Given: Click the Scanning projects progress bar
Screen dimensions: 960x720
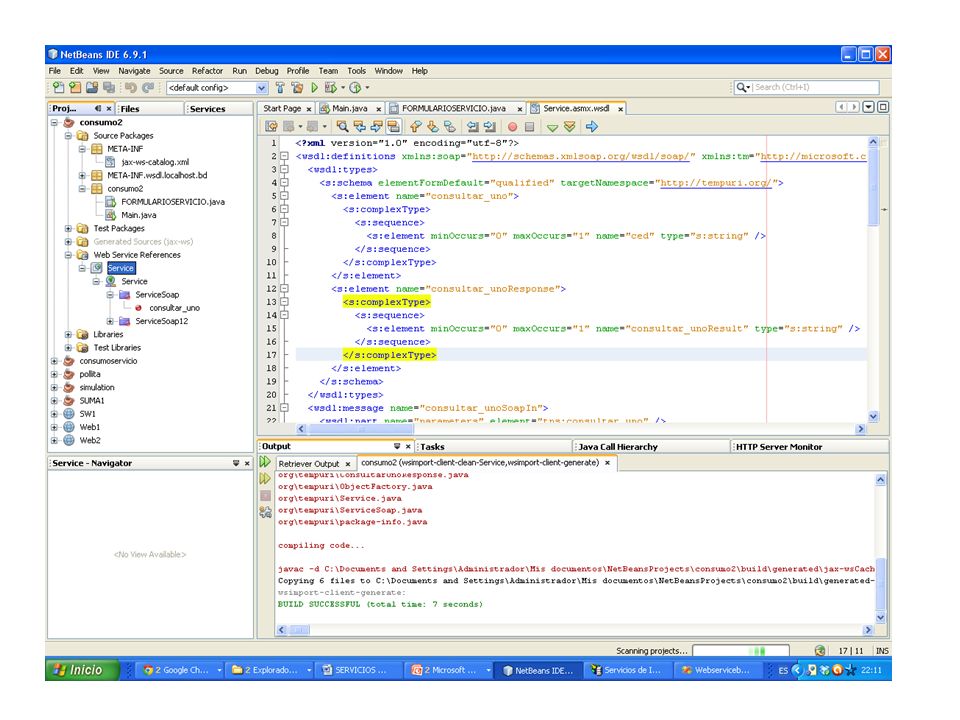Looking at the screenshot, I should click(x=740, y=651).
